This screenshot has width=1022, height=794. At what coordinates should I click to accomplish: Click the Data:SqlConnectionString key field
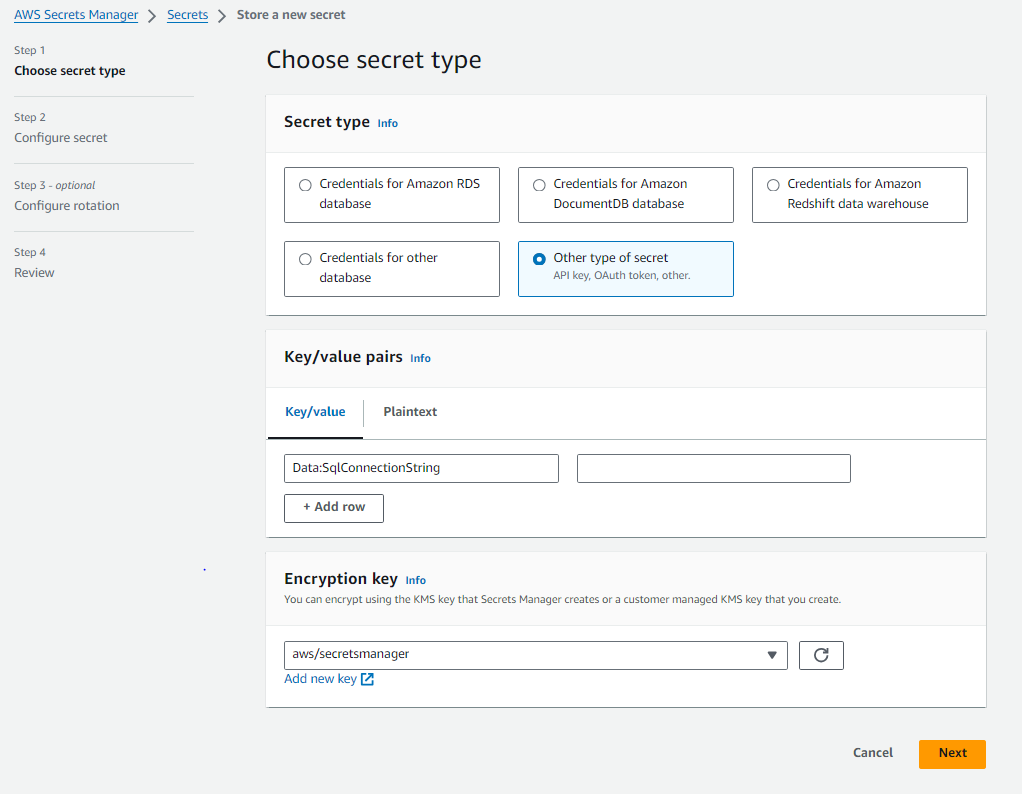pos(421,468)
